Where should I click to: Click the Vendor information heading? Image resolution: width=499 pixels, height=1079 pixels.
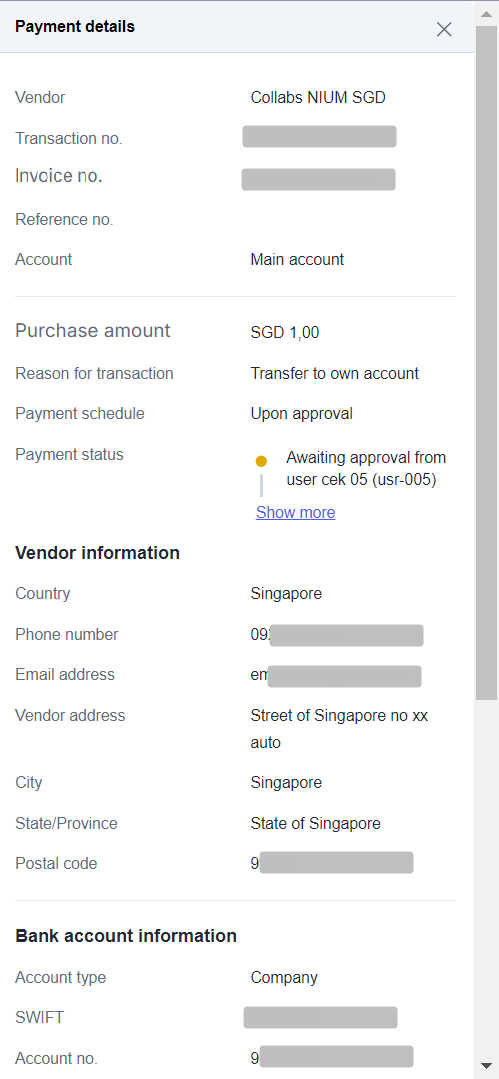tap(98, 553)
